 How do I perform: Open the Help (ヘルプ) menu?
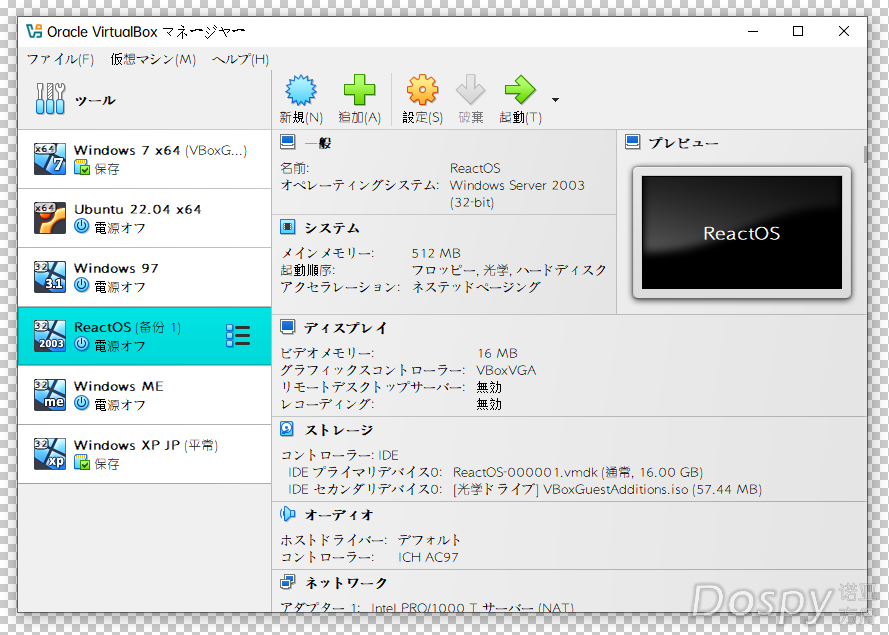240,59
